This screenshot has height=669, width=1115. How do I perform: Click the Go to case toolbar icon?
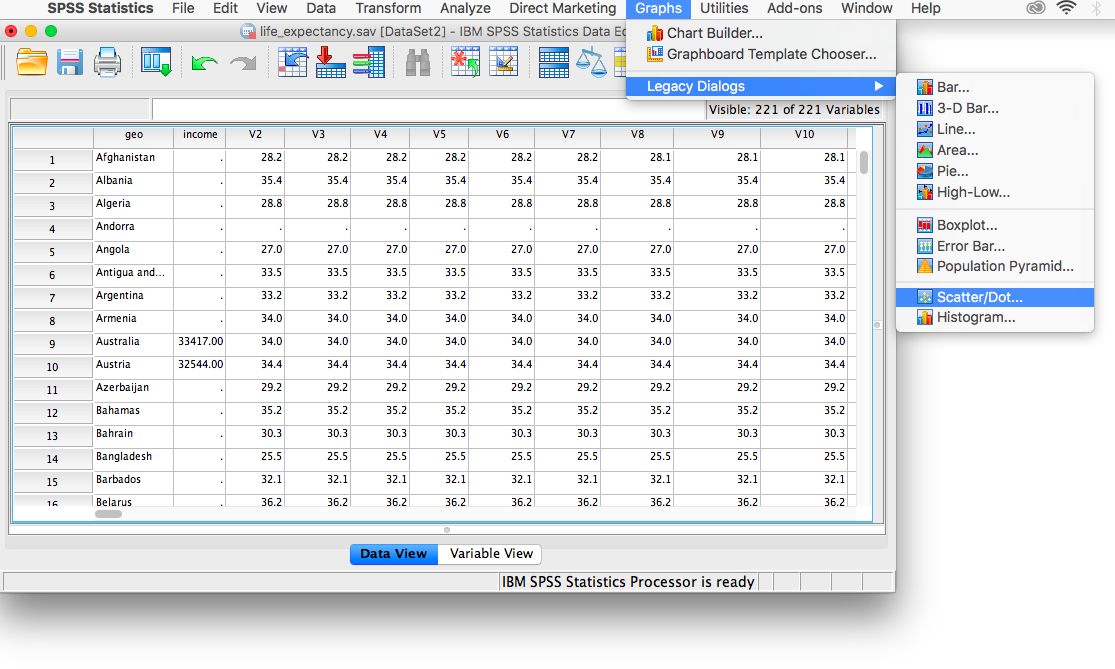292,63
